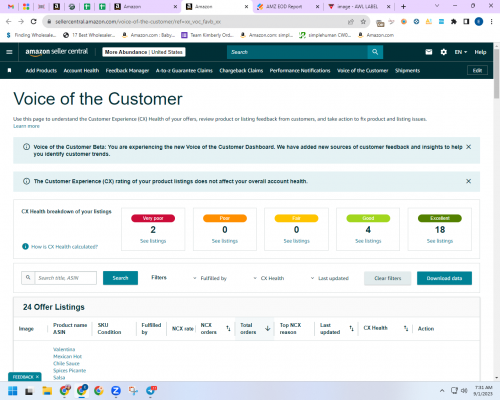Click the magnifier search button in top bar

pos(375,52)
